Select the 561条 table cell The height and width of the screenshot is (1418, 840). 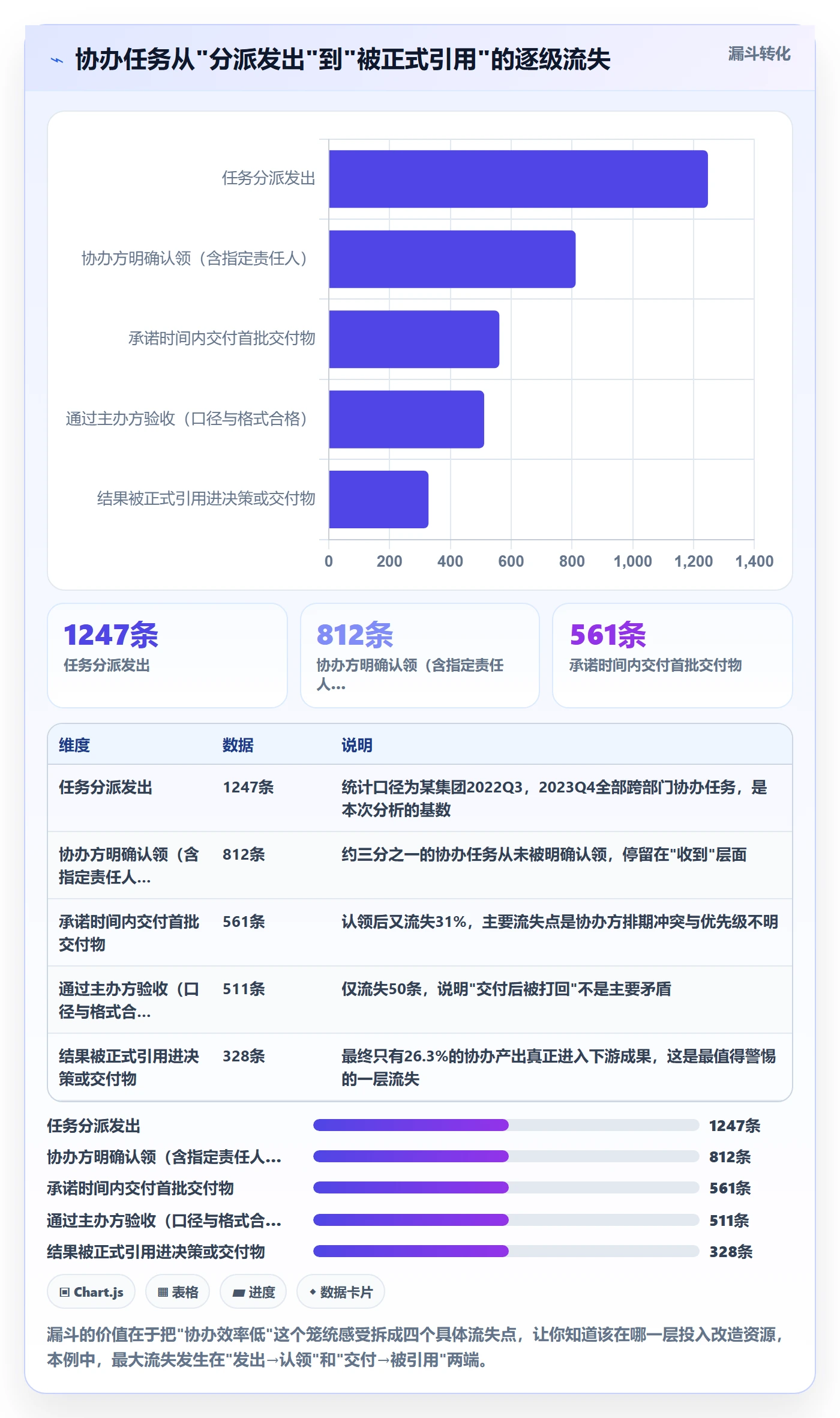[x=244, y=922]
